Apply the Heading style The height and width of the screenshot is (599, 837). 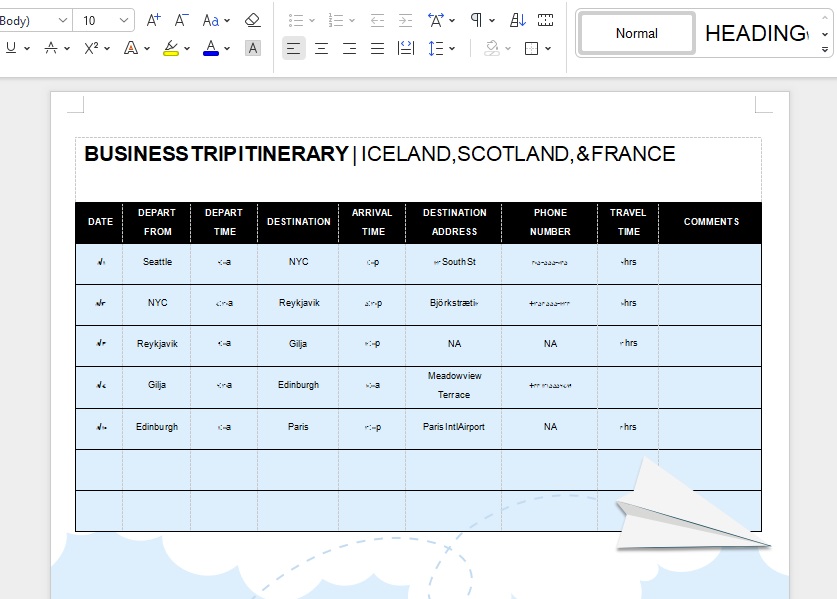(x=755, y=33)
